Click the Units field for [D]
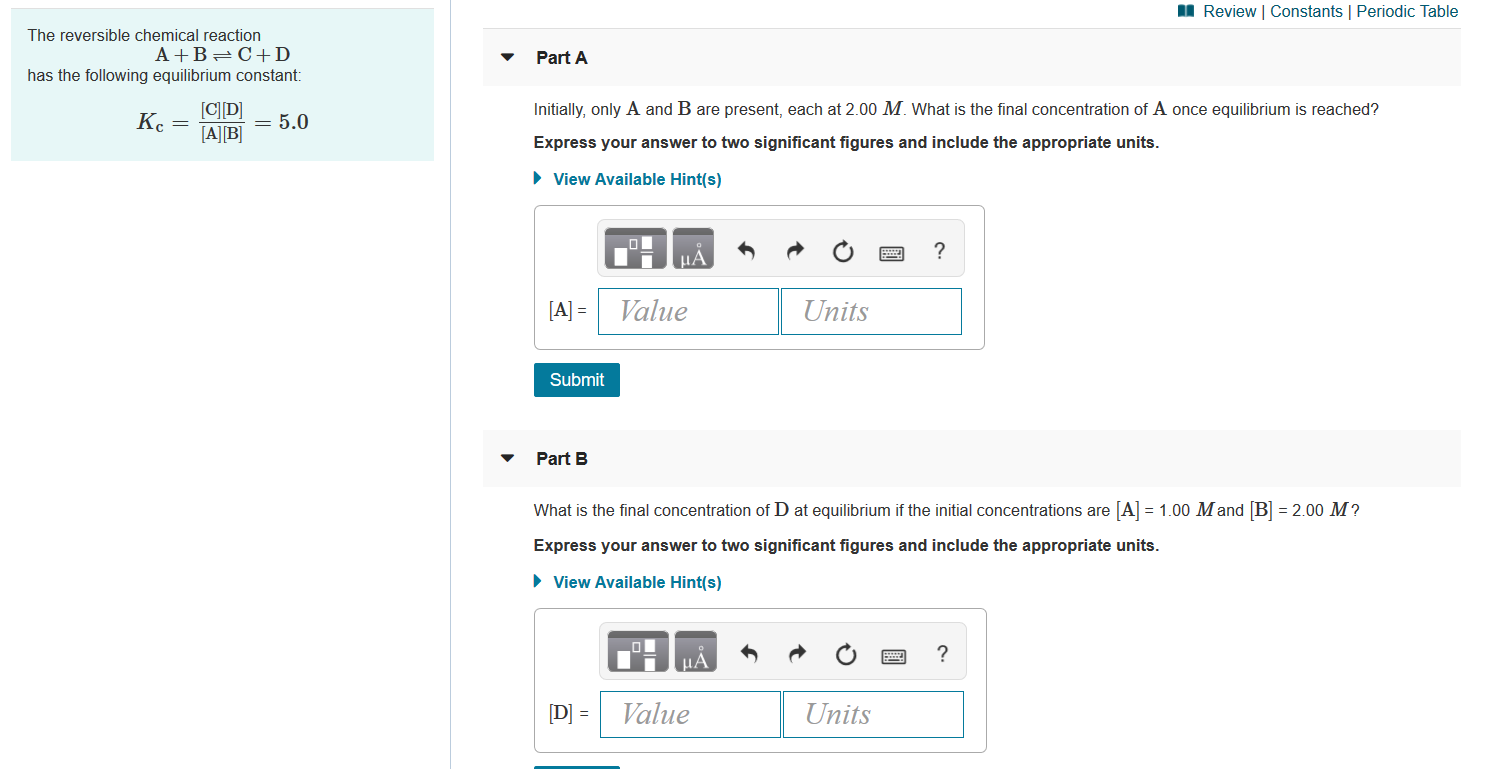This screenshot has height=769, width=1490. [x=872, y=714]
